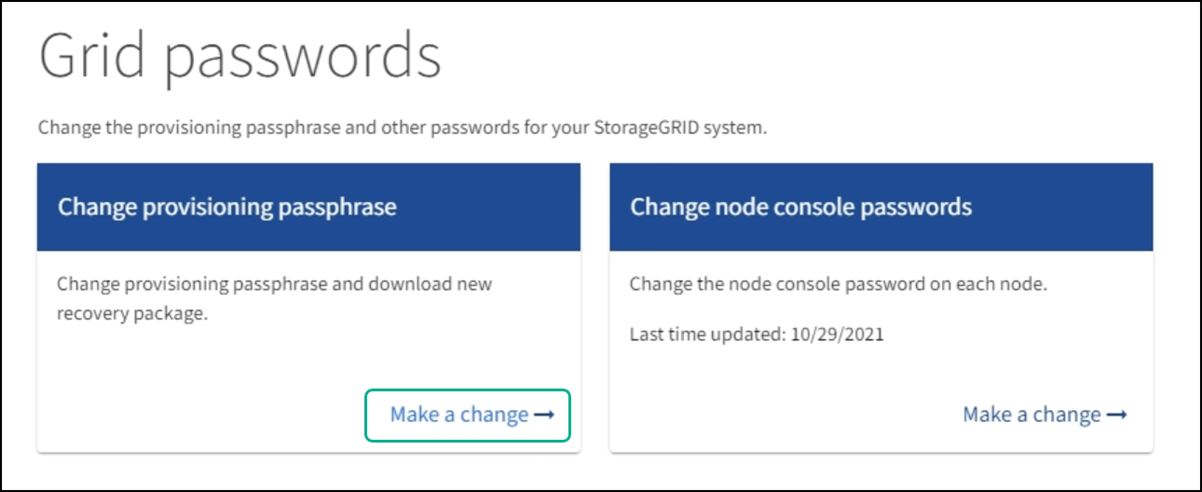Viewport: 1202px width, 492px height.
Task: Click the Last time updated label
Action: 709,335
